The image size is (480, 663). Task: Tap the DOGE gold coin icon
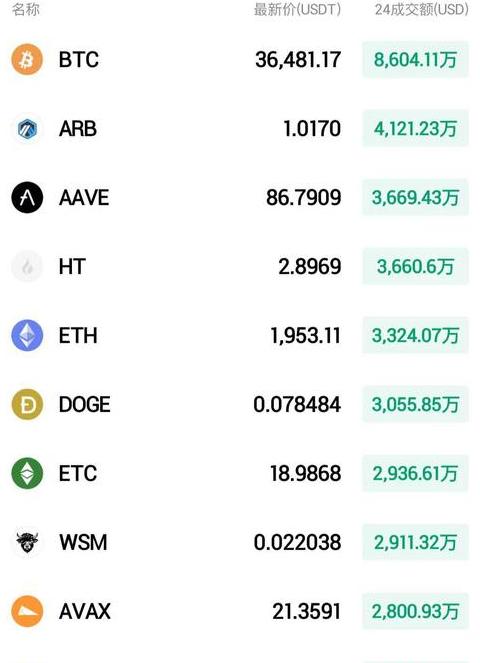point(27,404)
